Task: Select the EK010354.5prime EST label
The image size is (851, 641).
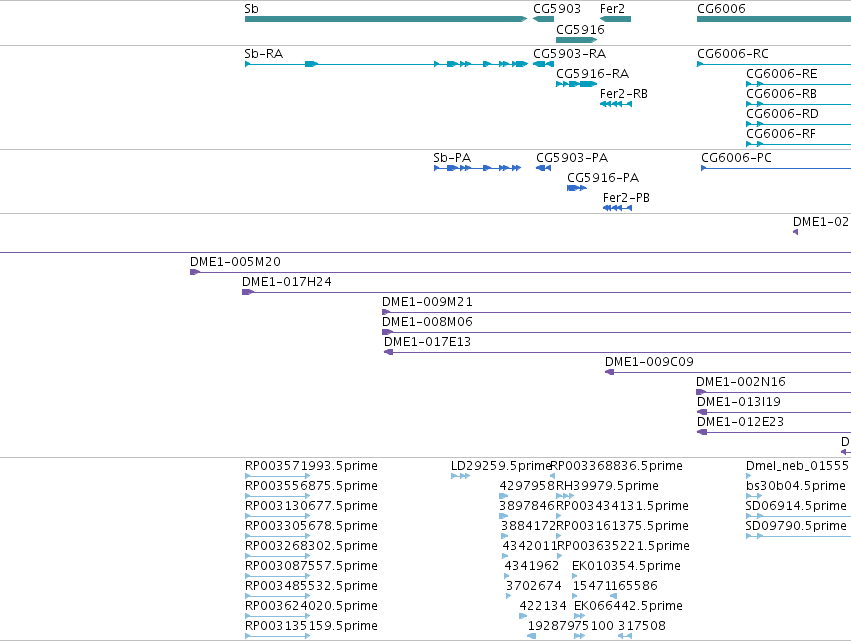Action: tap(626, 566)
